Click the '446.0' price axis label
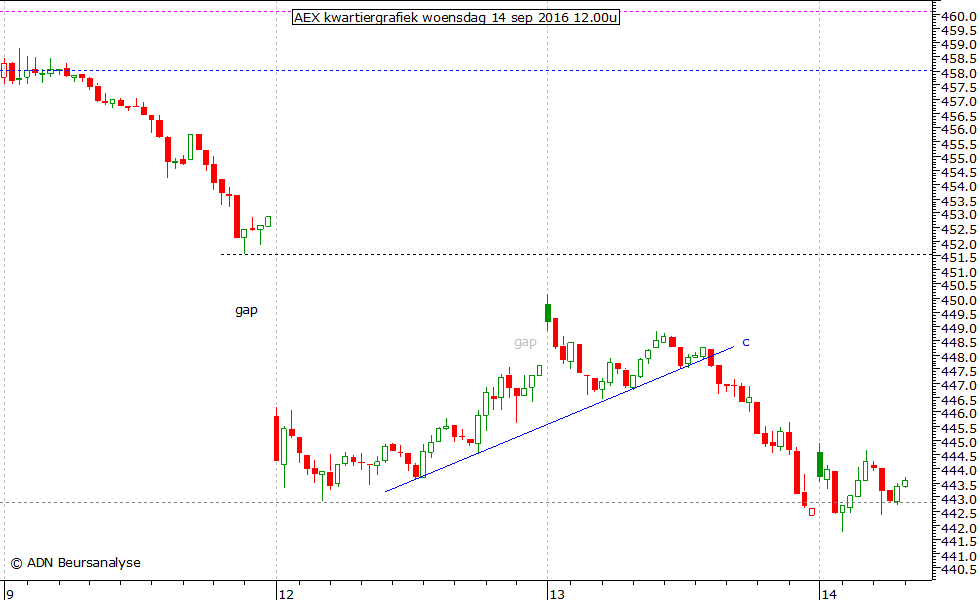 (959, 414)
